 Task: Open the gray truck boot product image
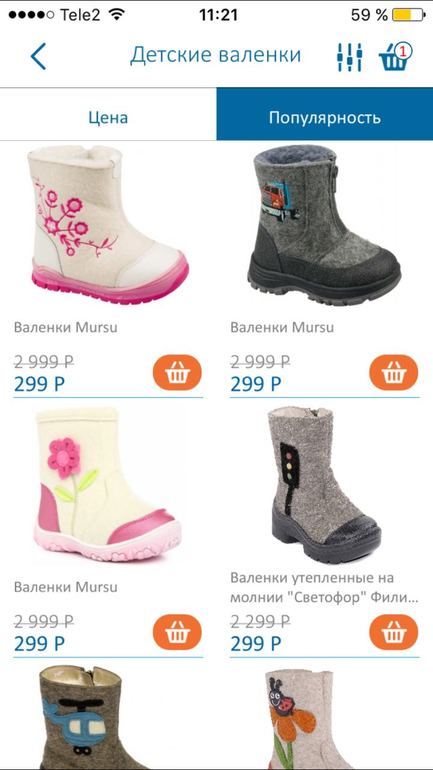pos(324,224)
